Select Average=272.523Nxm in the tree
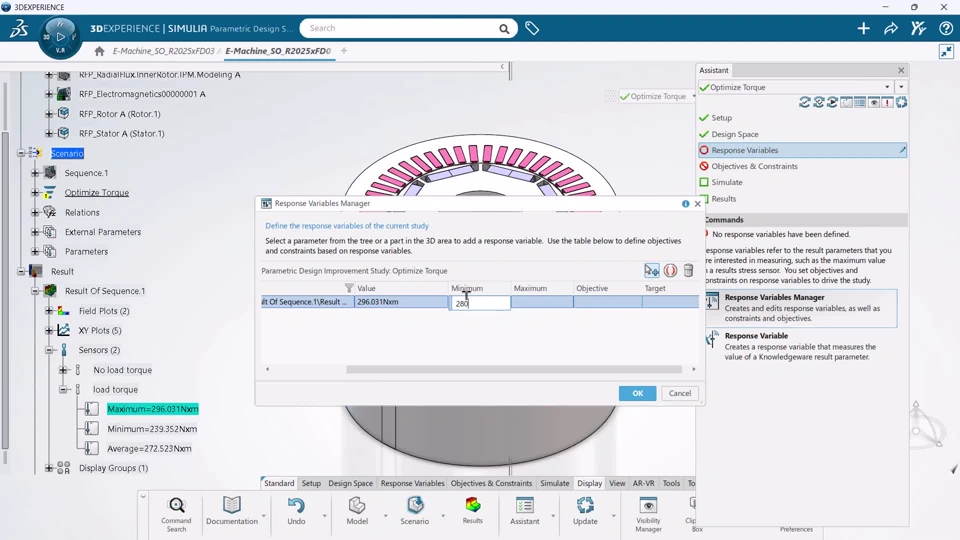Viewport: 960px width, 540px height. [149, 449]
